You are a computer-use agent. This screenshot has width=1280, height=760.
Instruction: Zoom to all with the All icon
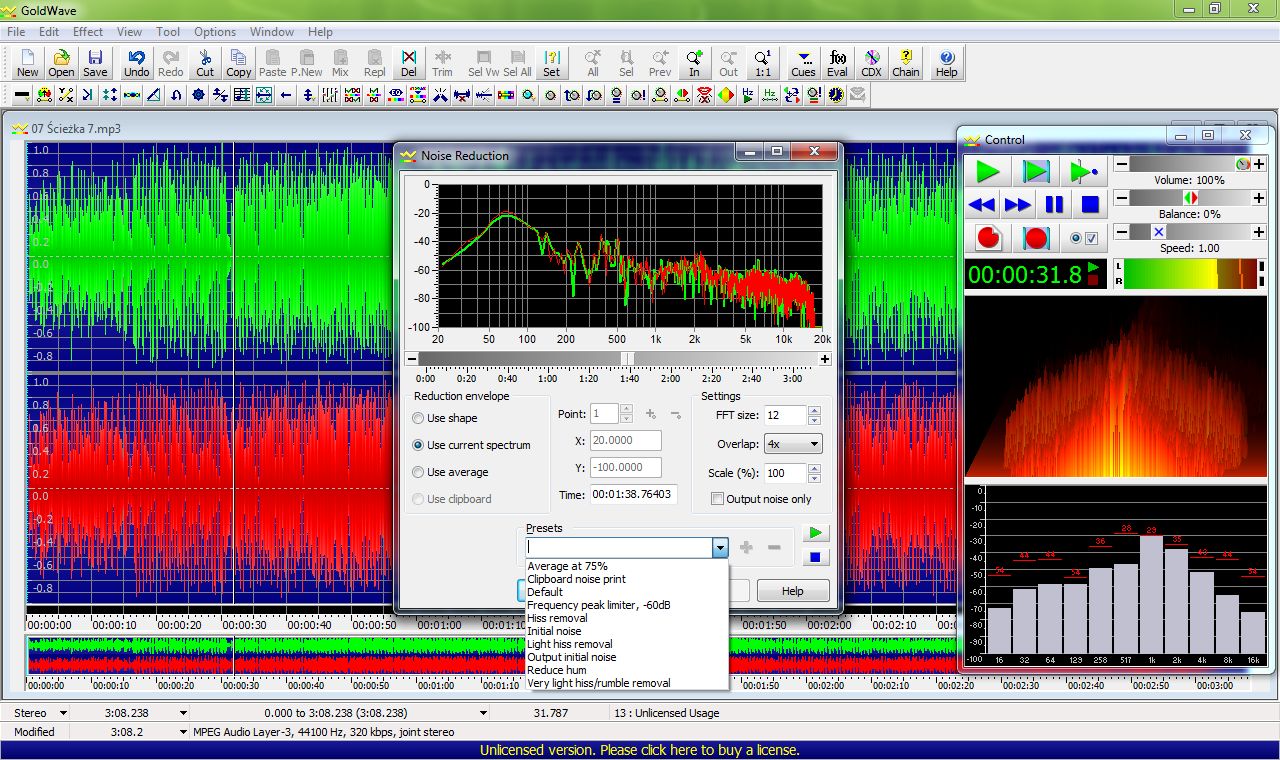tap(592, 63)
